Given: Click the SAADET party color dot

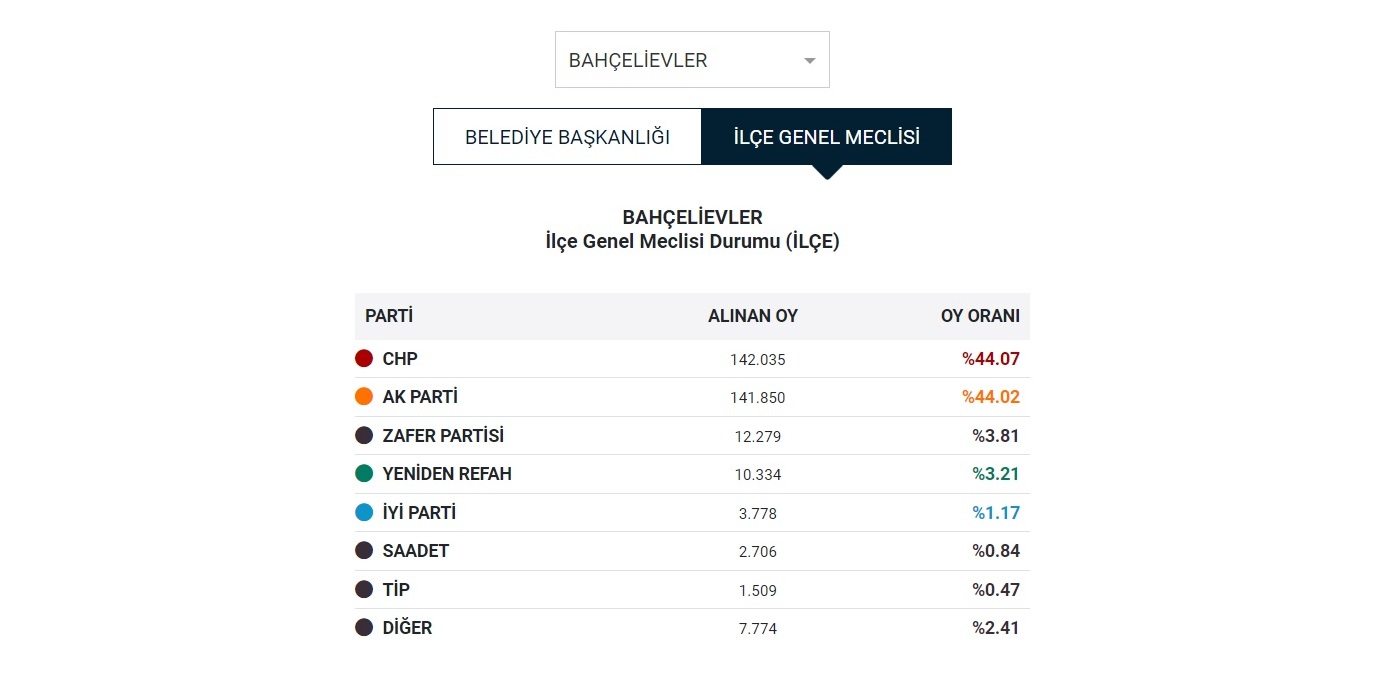Looking at the screenshot, I should click(x=364, y=551).
